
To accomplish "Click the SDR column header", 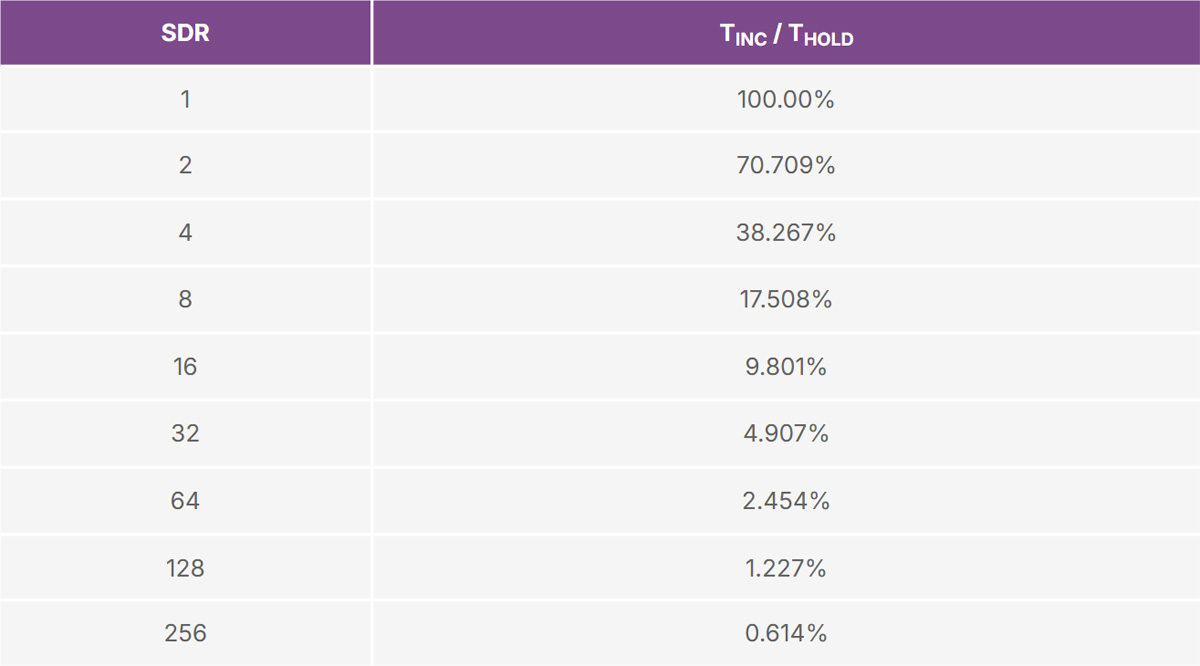I will pyautogui.click(x=185, y=33).
